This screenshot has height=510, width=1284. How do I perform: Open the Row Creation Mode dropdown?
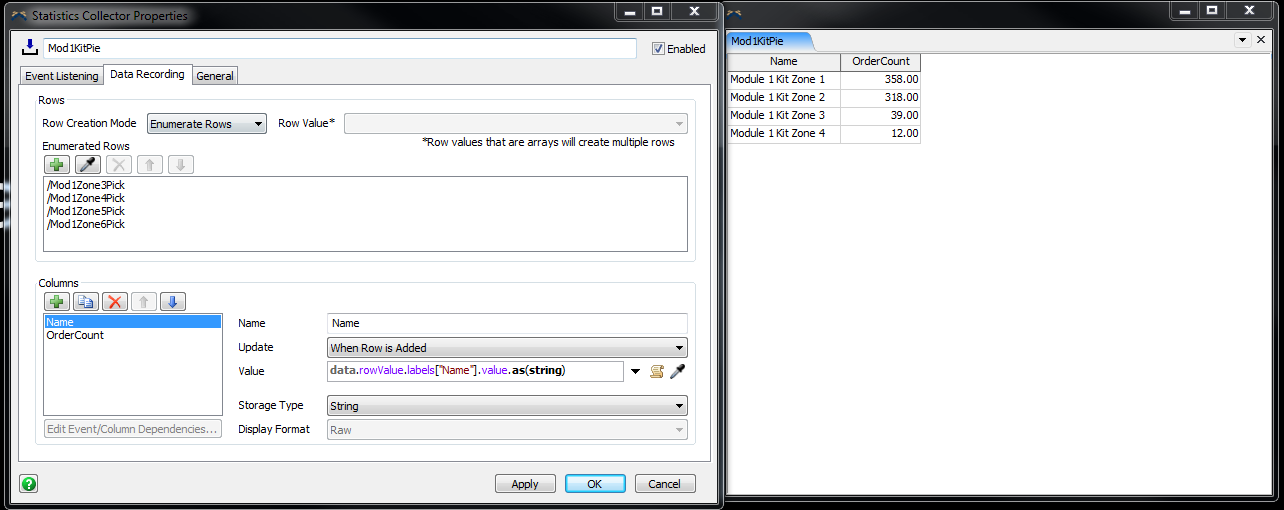coord(207,124)
